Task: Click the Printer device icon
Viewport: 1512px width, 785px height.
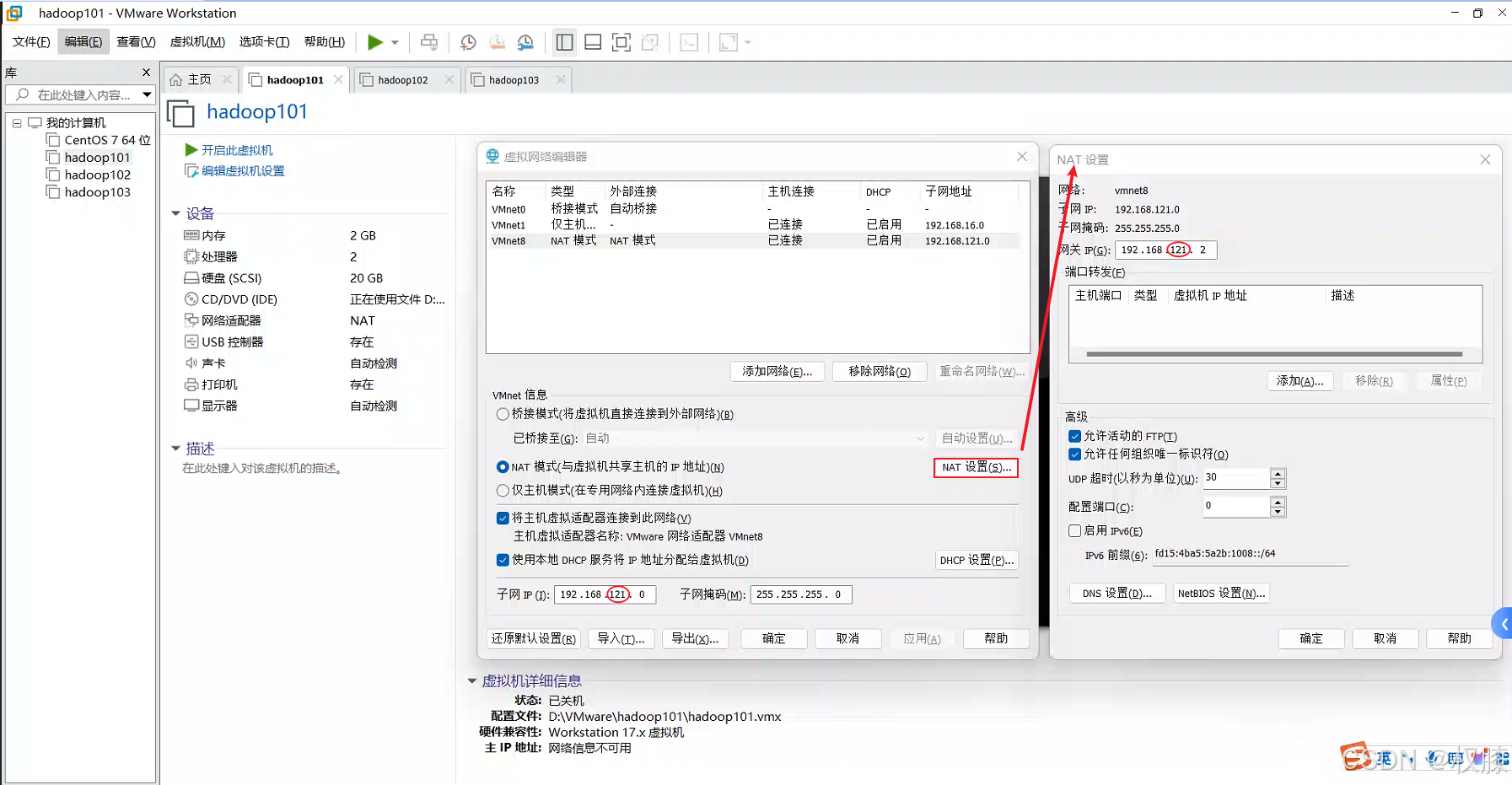Action: point(191,384)
